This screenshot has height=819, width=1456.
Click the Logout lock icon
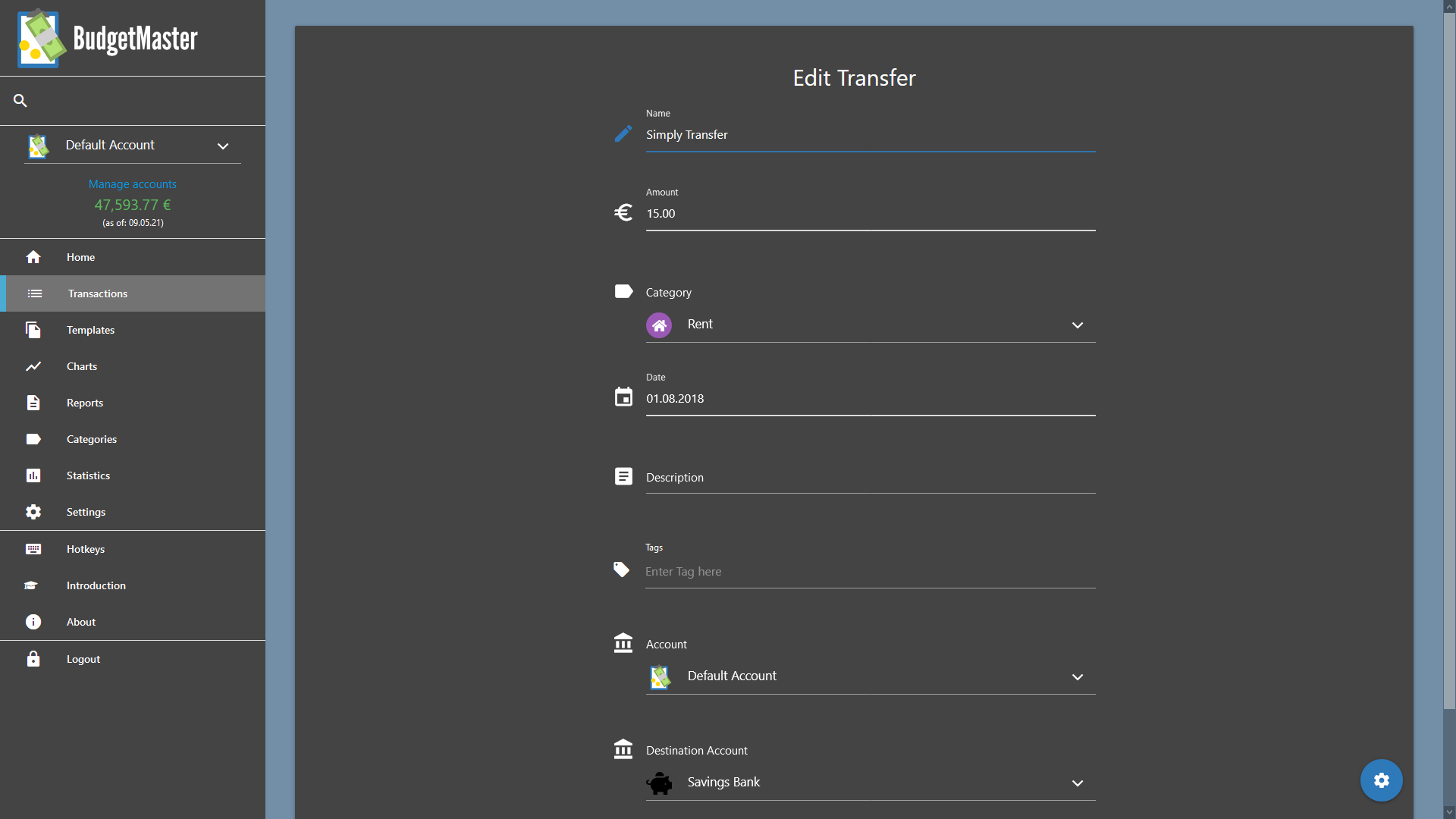point(33,659)
